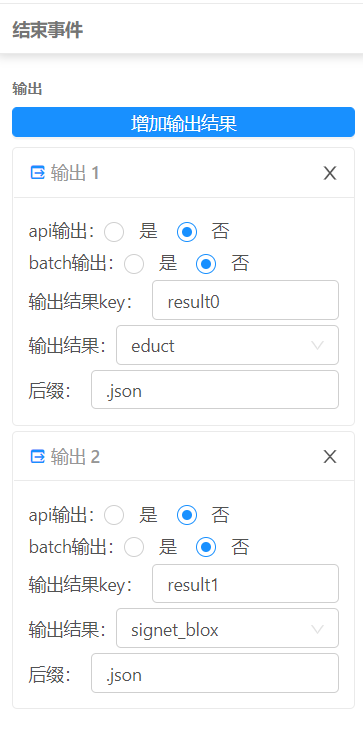This screenshot has width=363, height=748.
Task: Click the output icon beside 输出 2
Action: click(x=37, y=457)
